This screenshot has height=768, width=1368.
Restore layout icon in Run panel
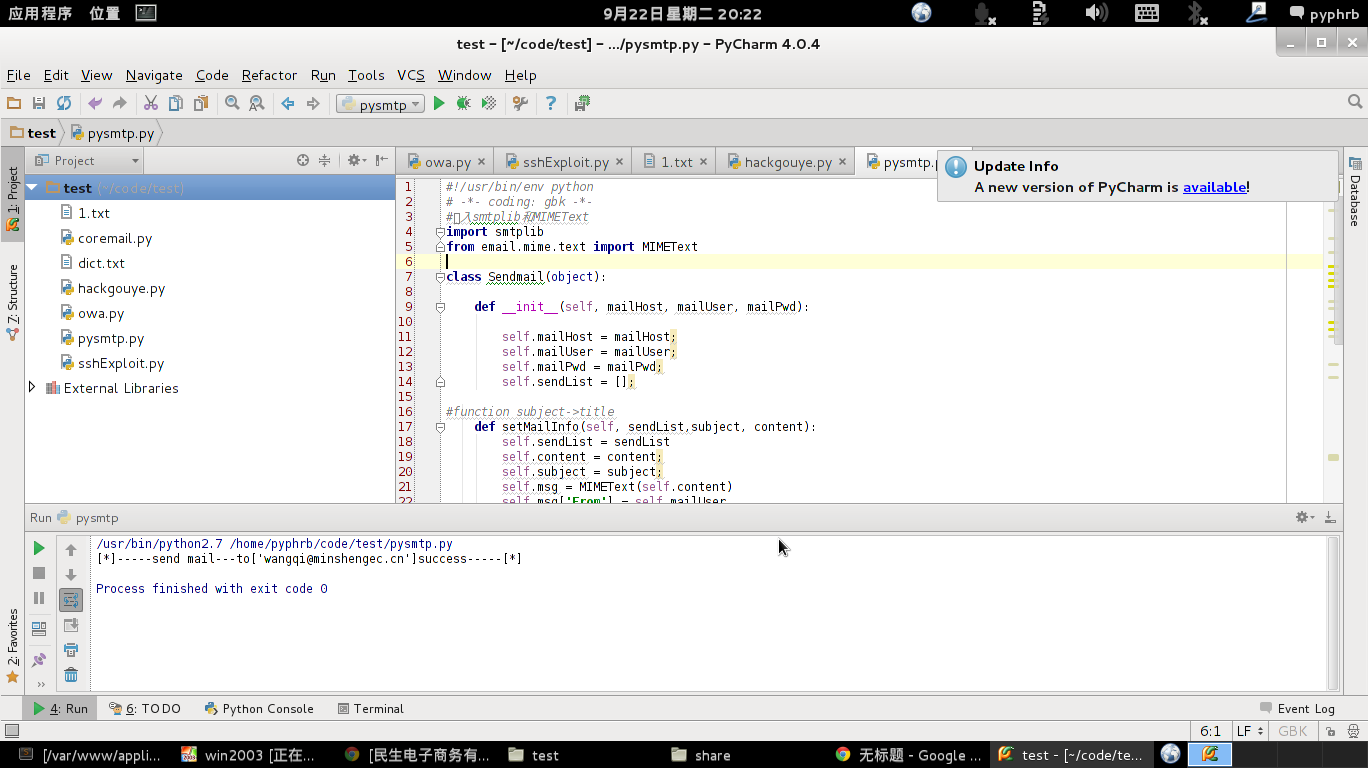39,629
